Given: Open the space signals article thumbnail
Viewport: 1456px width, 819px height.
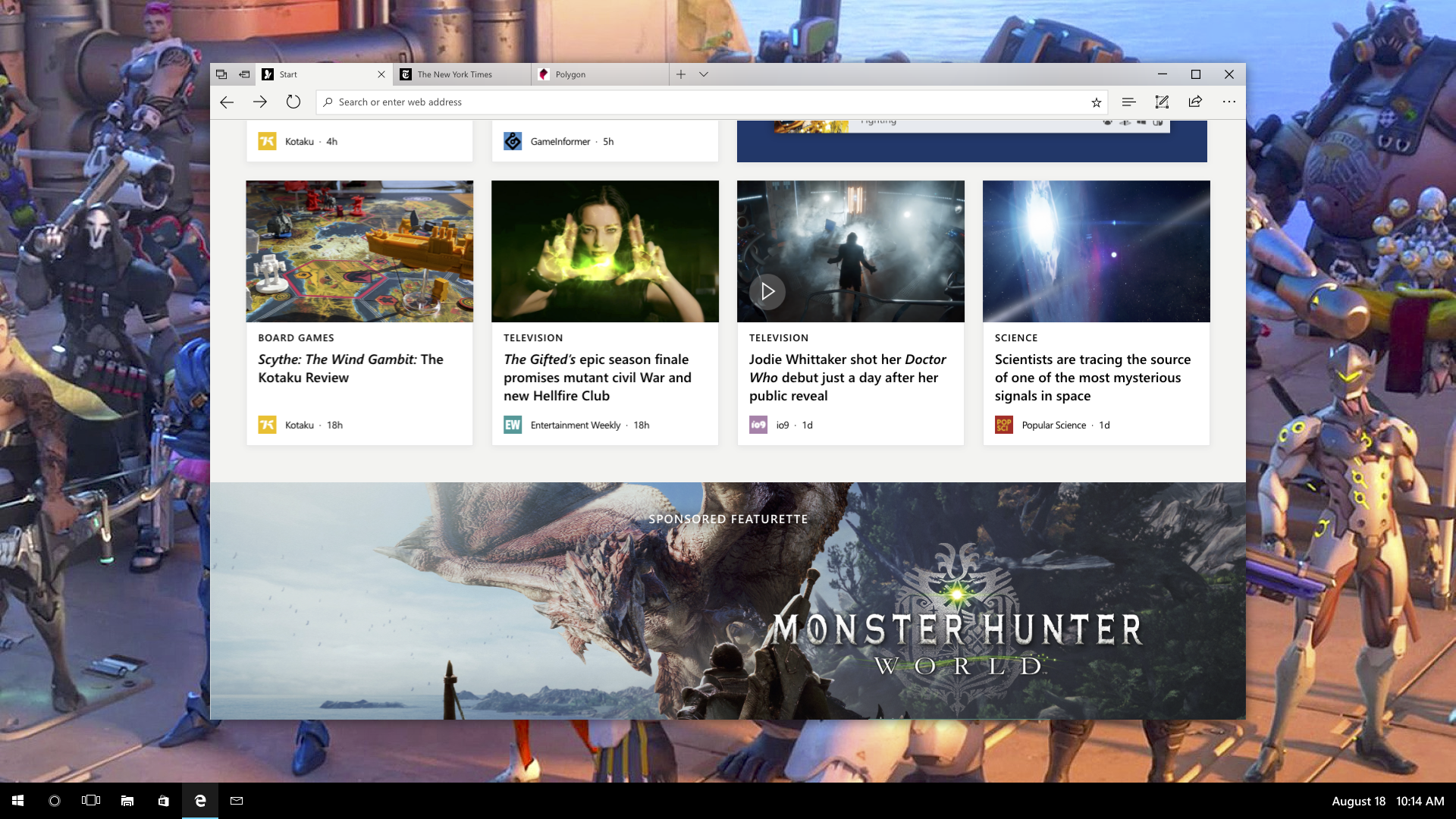Looking at the screenshot, I should [x=1097, y=251].
